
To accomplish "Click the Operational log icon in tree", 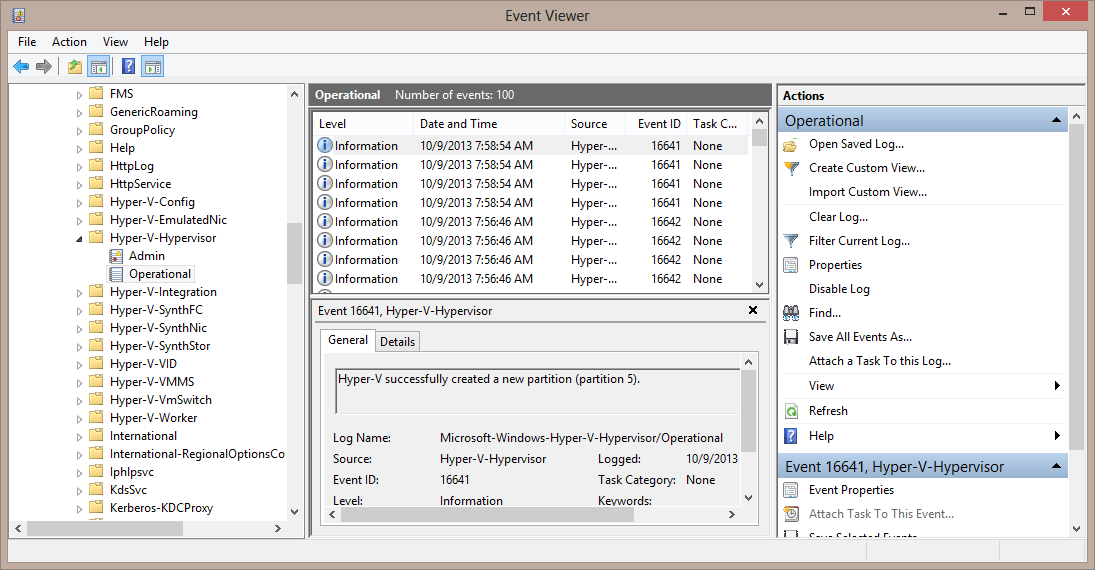I will pos(116,275).
